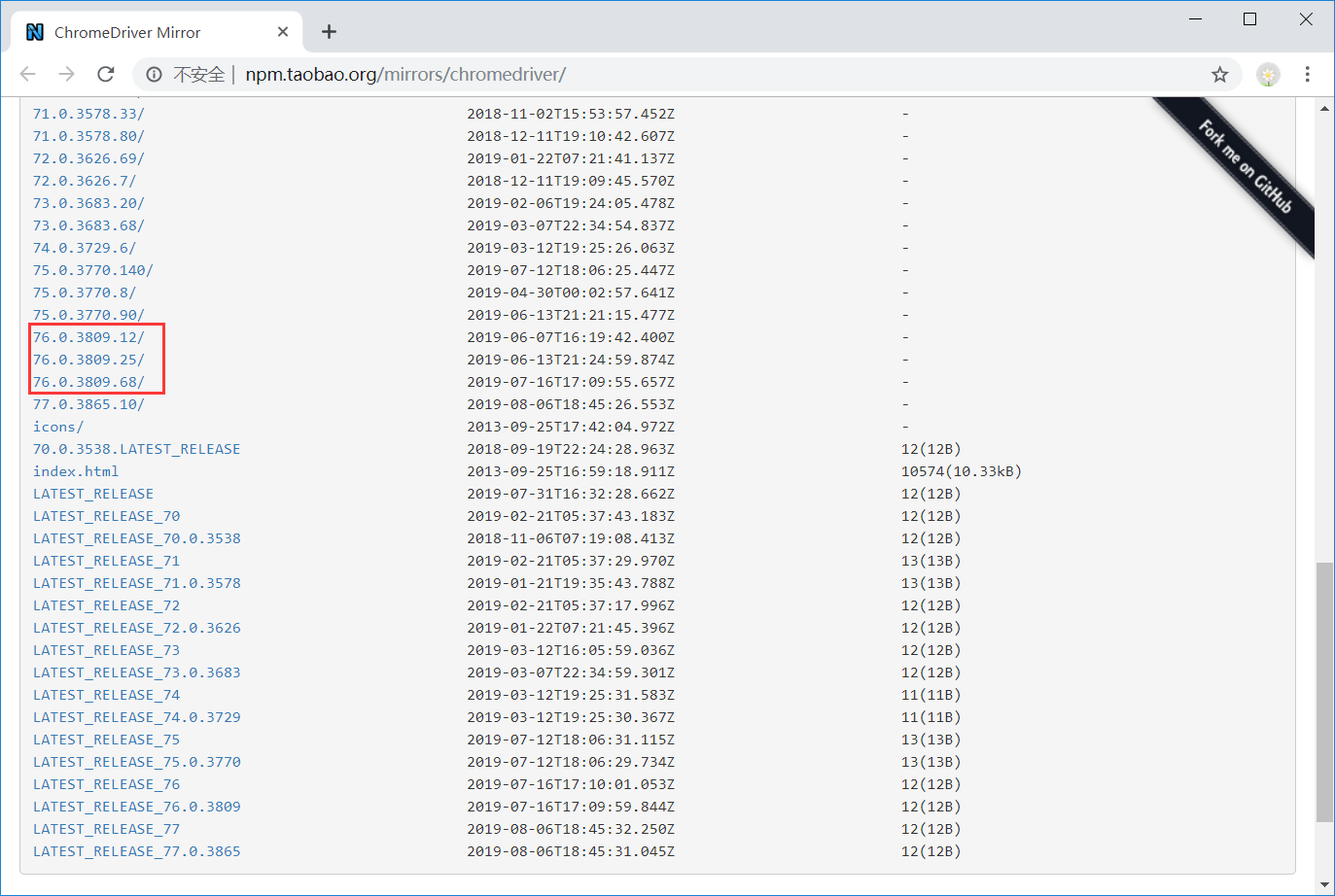This screenshot has height=896, width=1335.
Task: Select the size value 10574(10.33kB)
Action: [962, 471]
